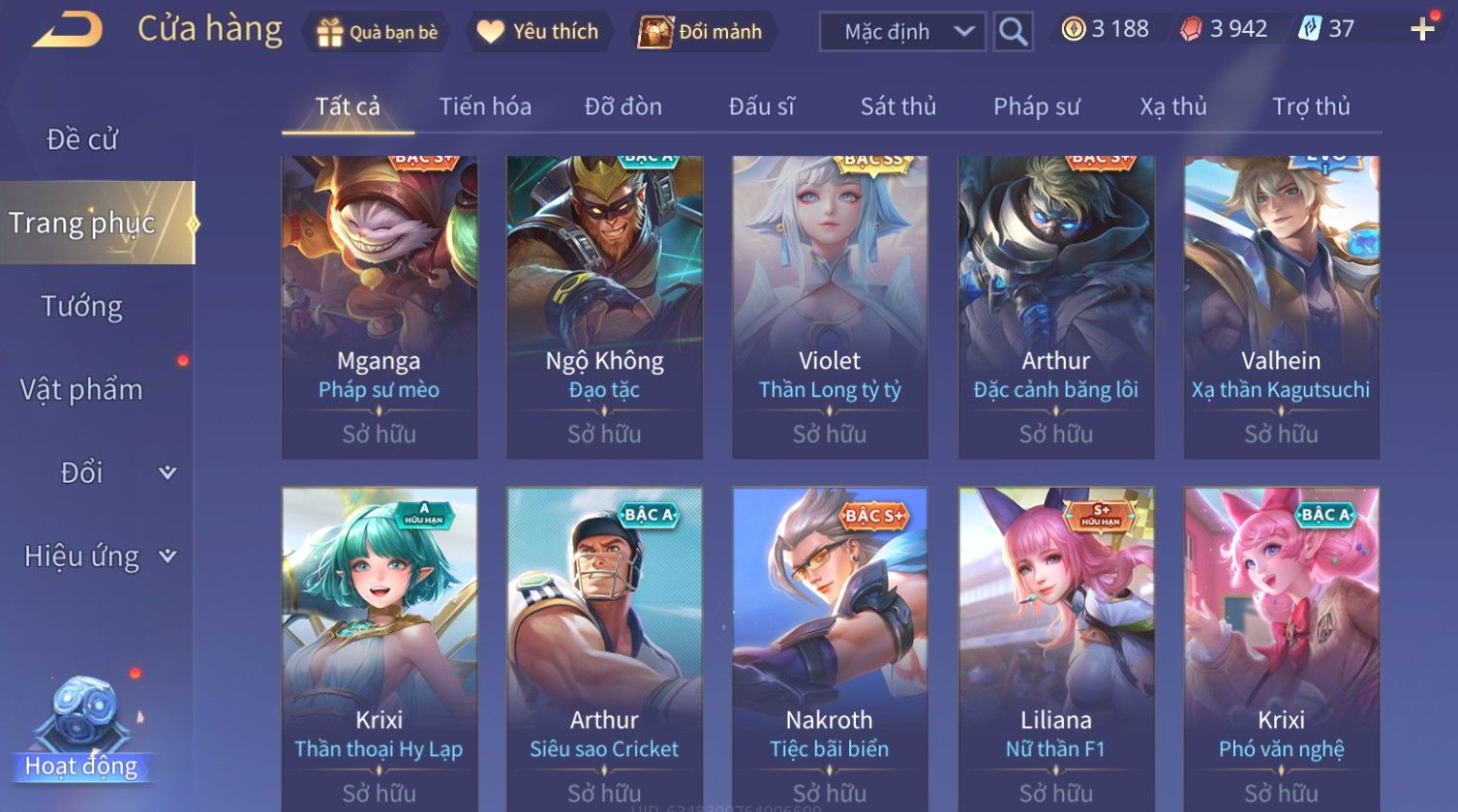The image size is (1458, 812).
Task: Select Vật phẩm in the sidebar
Action: click(x=81, y=389)
